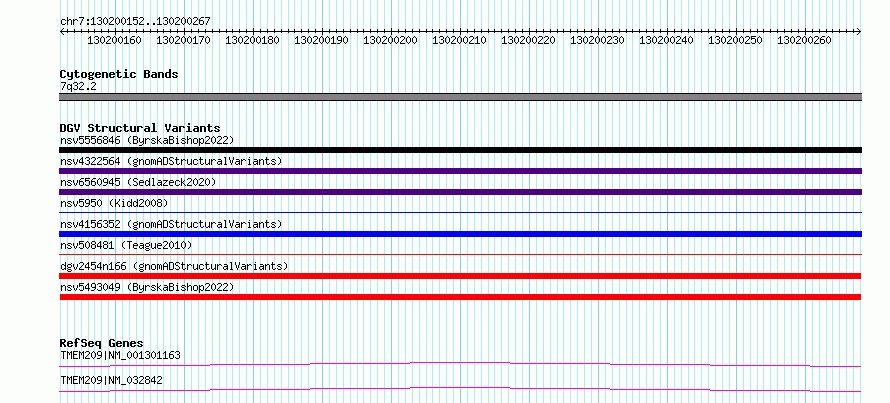Image resolution: width=890 pixels, height=403 pixels.
Task: Click ruler position 130200220
Action: tap(528, 40)
